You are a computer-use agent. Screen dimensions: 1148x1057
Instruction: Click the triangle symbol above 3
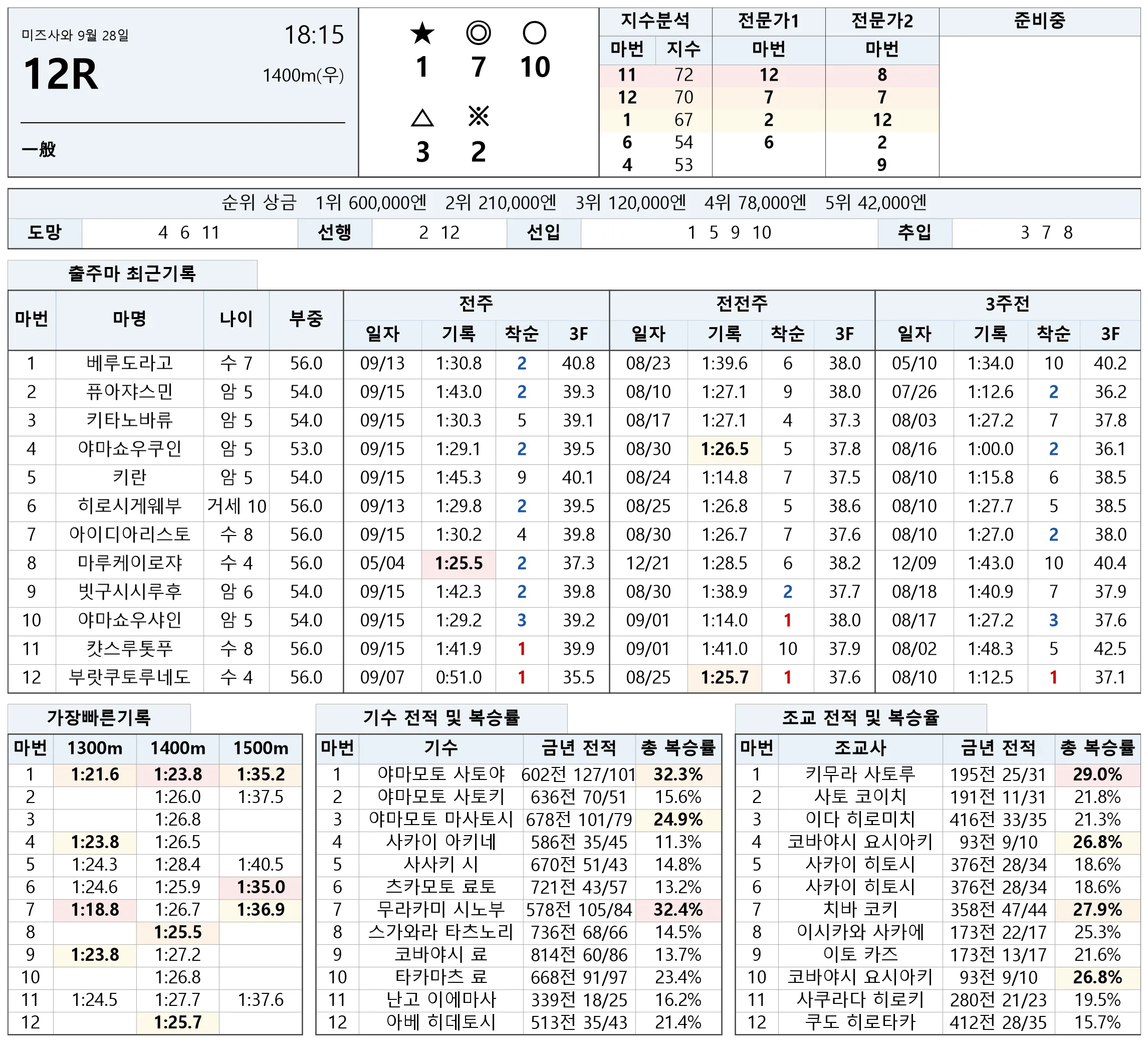pos(422,118)
